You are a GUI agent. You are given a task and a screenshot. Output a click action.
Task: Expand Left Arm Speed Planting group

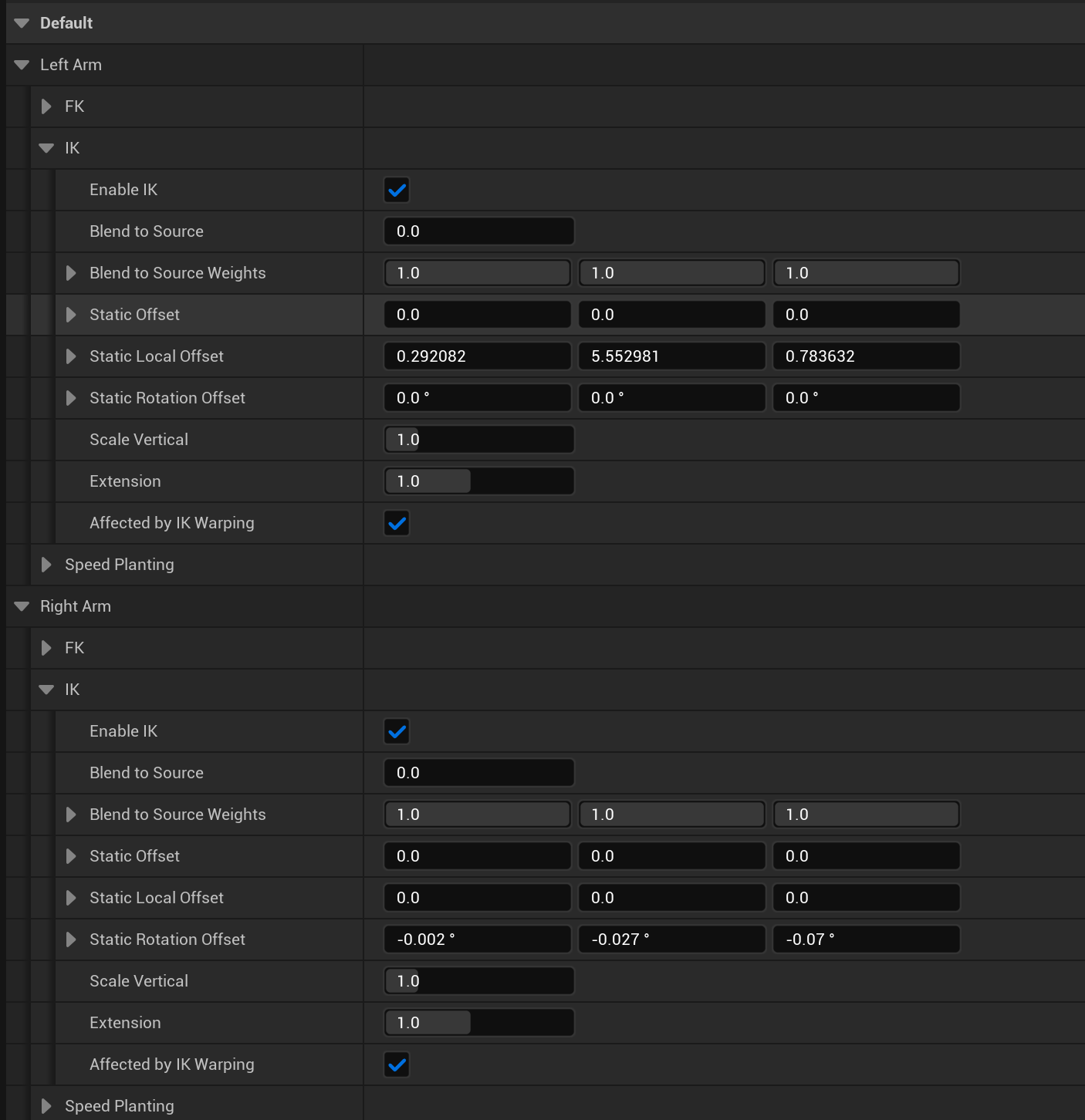(x=46, y=565)
